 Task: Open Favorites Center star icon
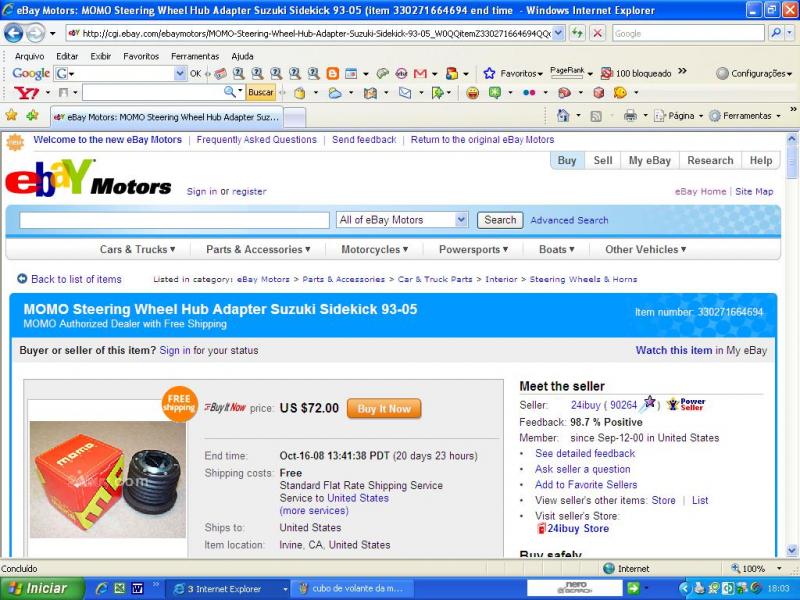click(x=11, y=115)
